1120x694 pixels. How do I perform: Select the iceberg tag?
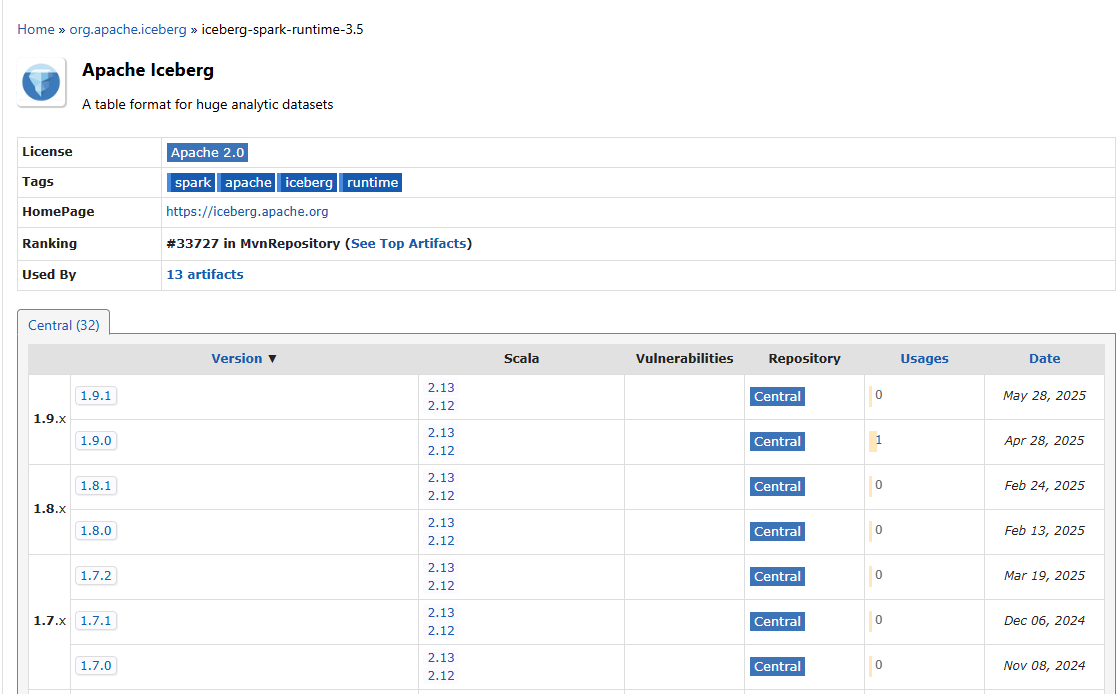coord(308,182)
